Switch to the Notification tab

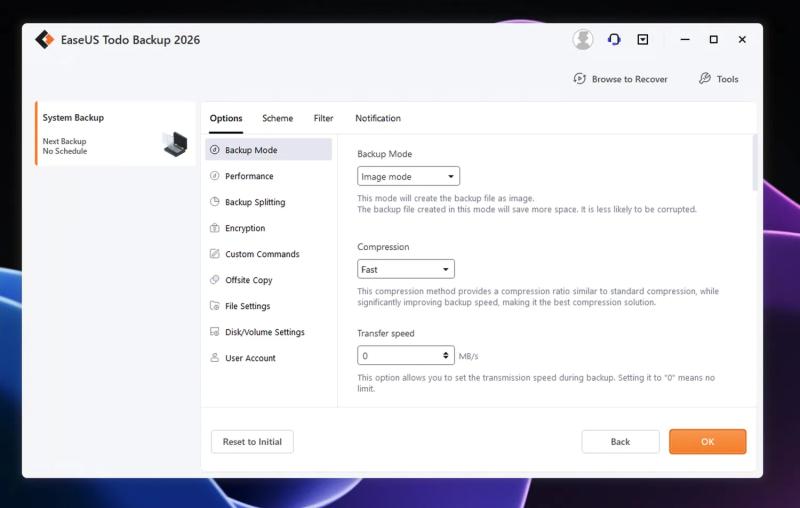[x=378, y=118]
